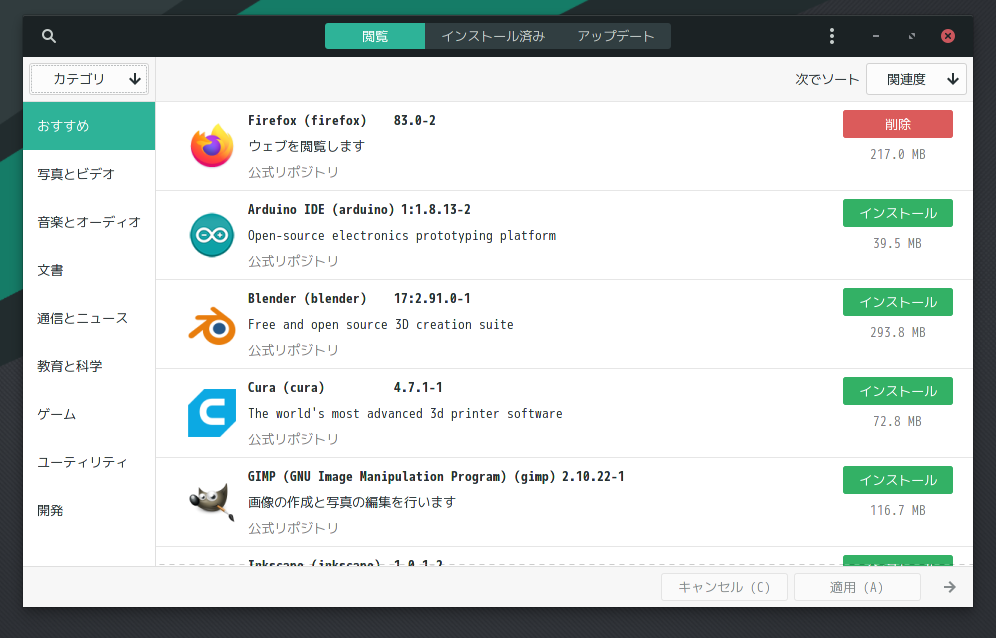This screenshot has height=638, width=996.
Task: Click the GIMP app icon
Action: coord(212,502)
